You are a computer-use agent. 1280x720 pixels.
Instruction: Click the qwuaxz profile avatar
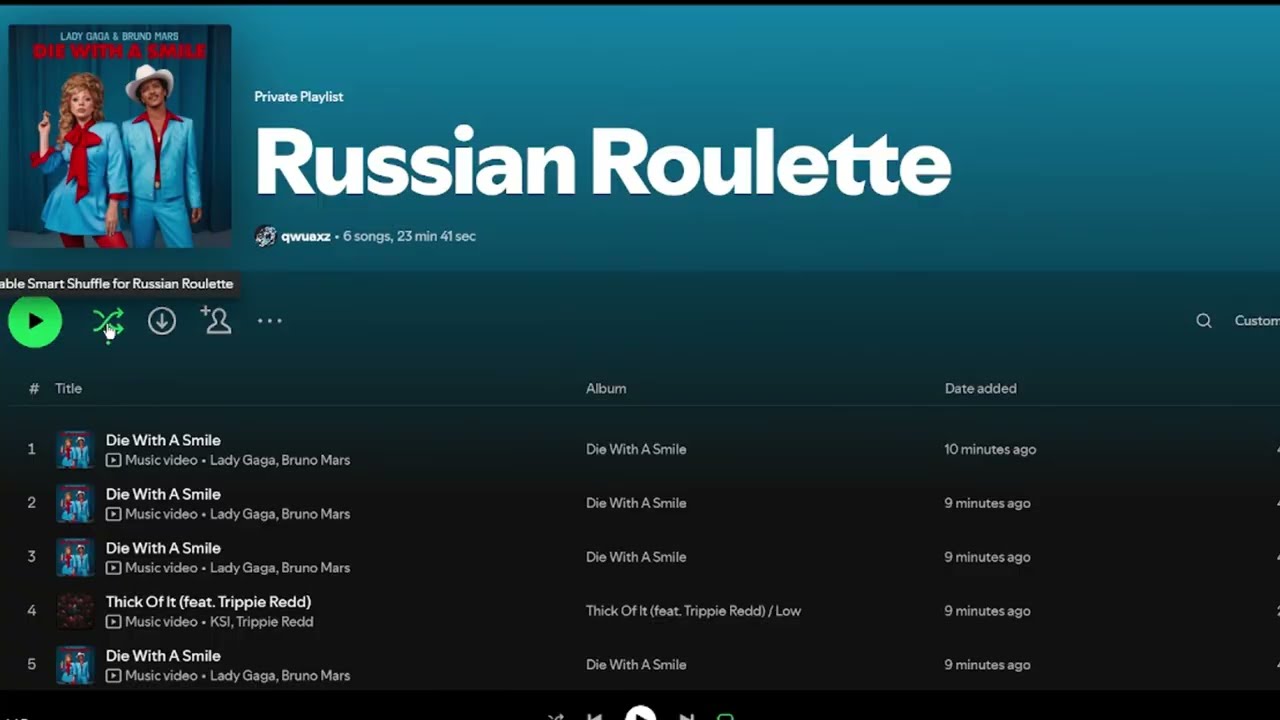pyautogui.click(x=265, y=236)
